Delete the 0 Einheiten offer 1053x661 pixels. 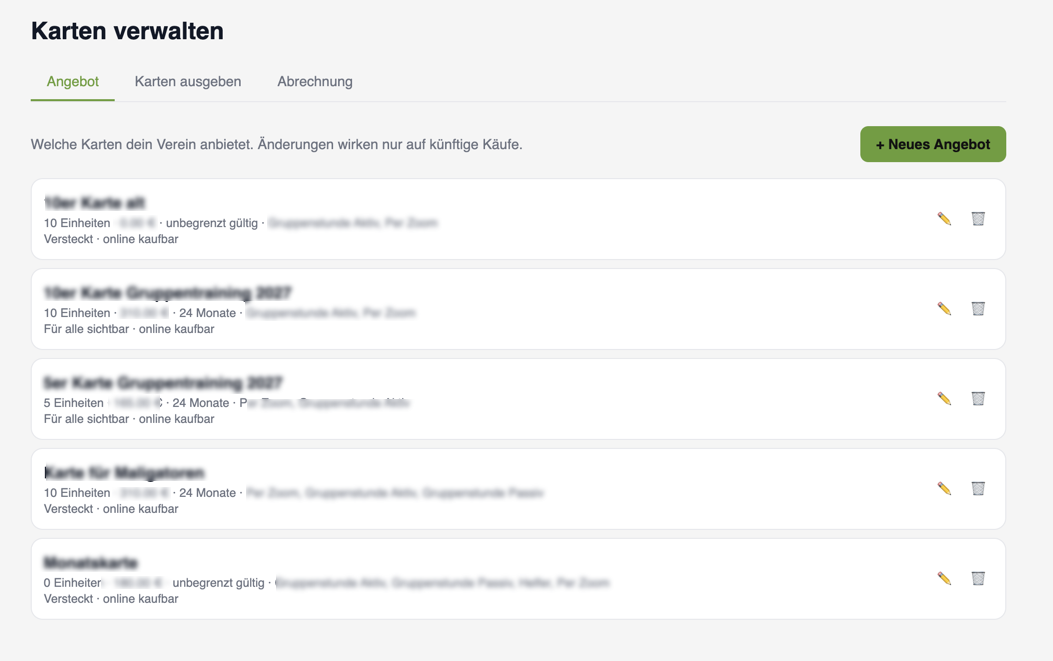pos(978,579)
